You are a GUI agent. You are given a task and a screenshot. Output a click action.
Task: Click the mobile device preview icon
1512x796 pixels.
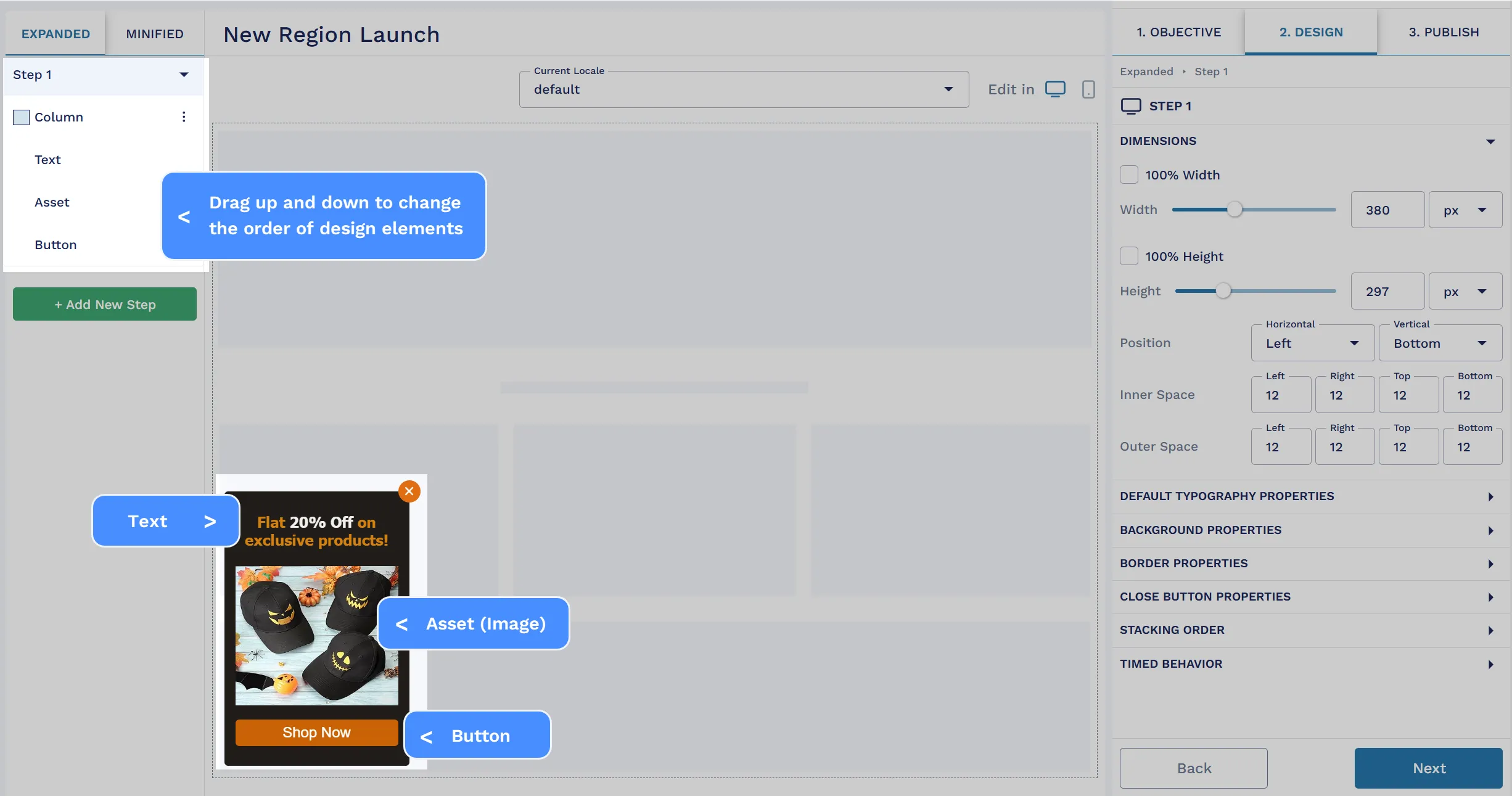[x=1089, y=89]
